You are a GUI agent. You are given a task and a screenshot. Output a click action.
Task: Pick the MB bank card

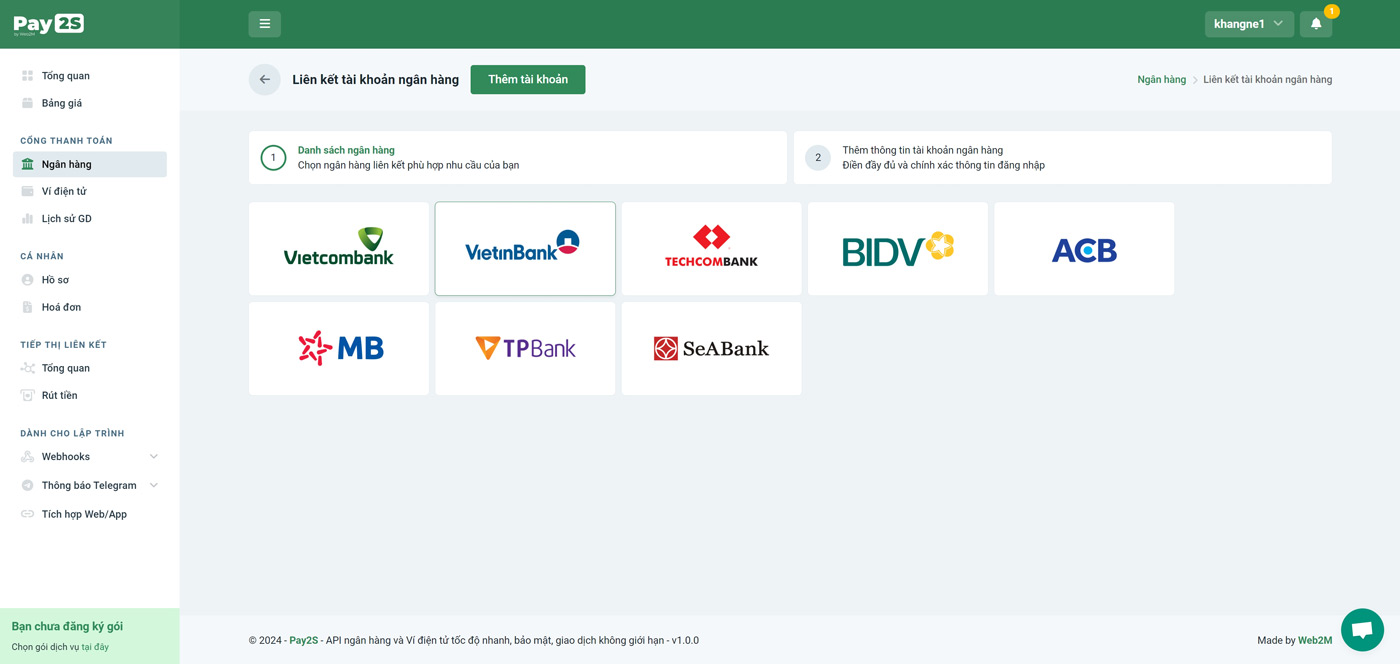click(x=339, y=349)
